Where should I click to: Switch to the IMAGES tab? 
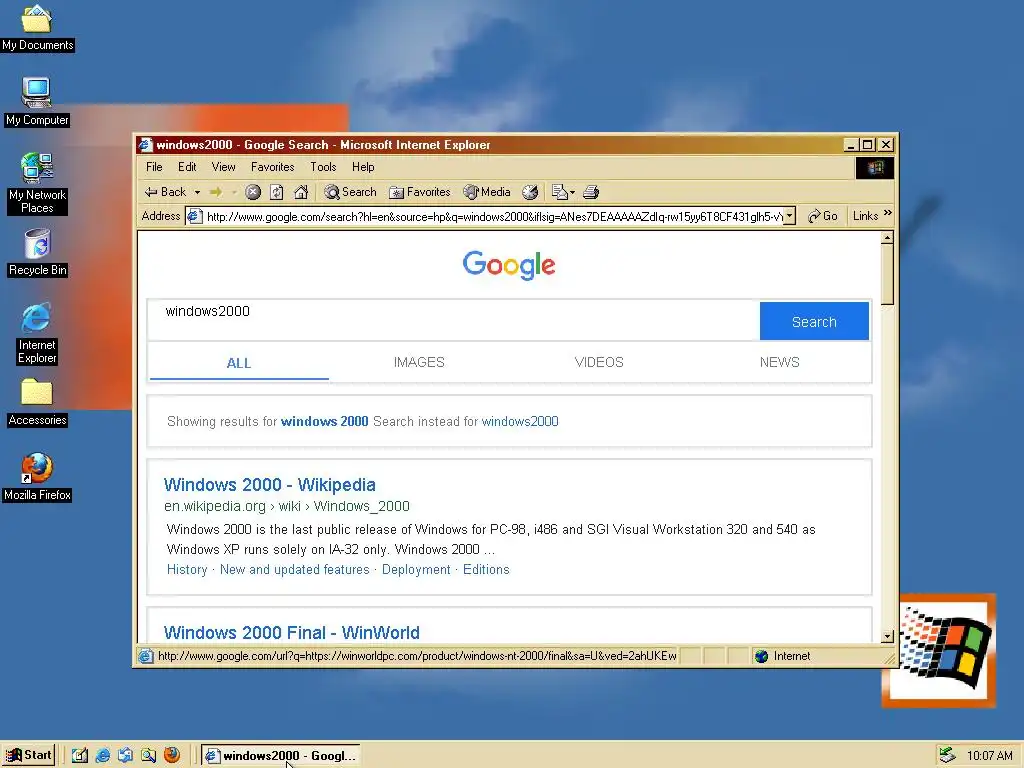[419, 362]
